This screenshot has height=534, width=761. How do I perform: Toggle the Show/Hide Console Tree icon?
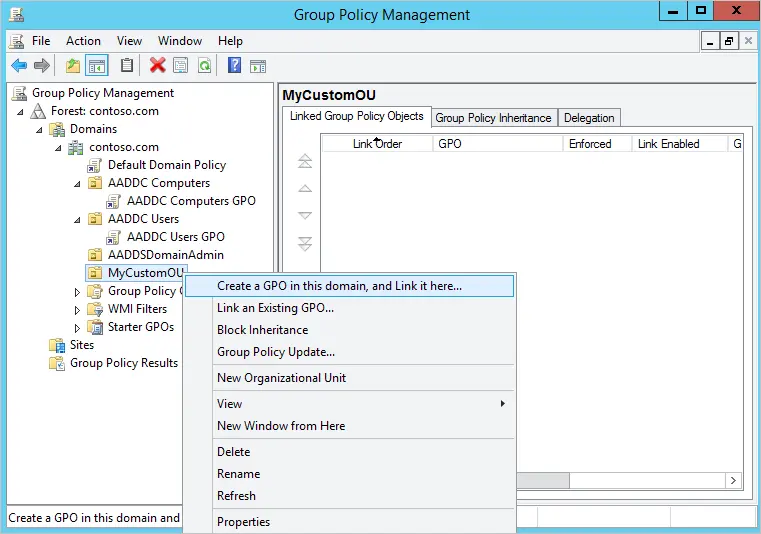click(x=97, y=66)
